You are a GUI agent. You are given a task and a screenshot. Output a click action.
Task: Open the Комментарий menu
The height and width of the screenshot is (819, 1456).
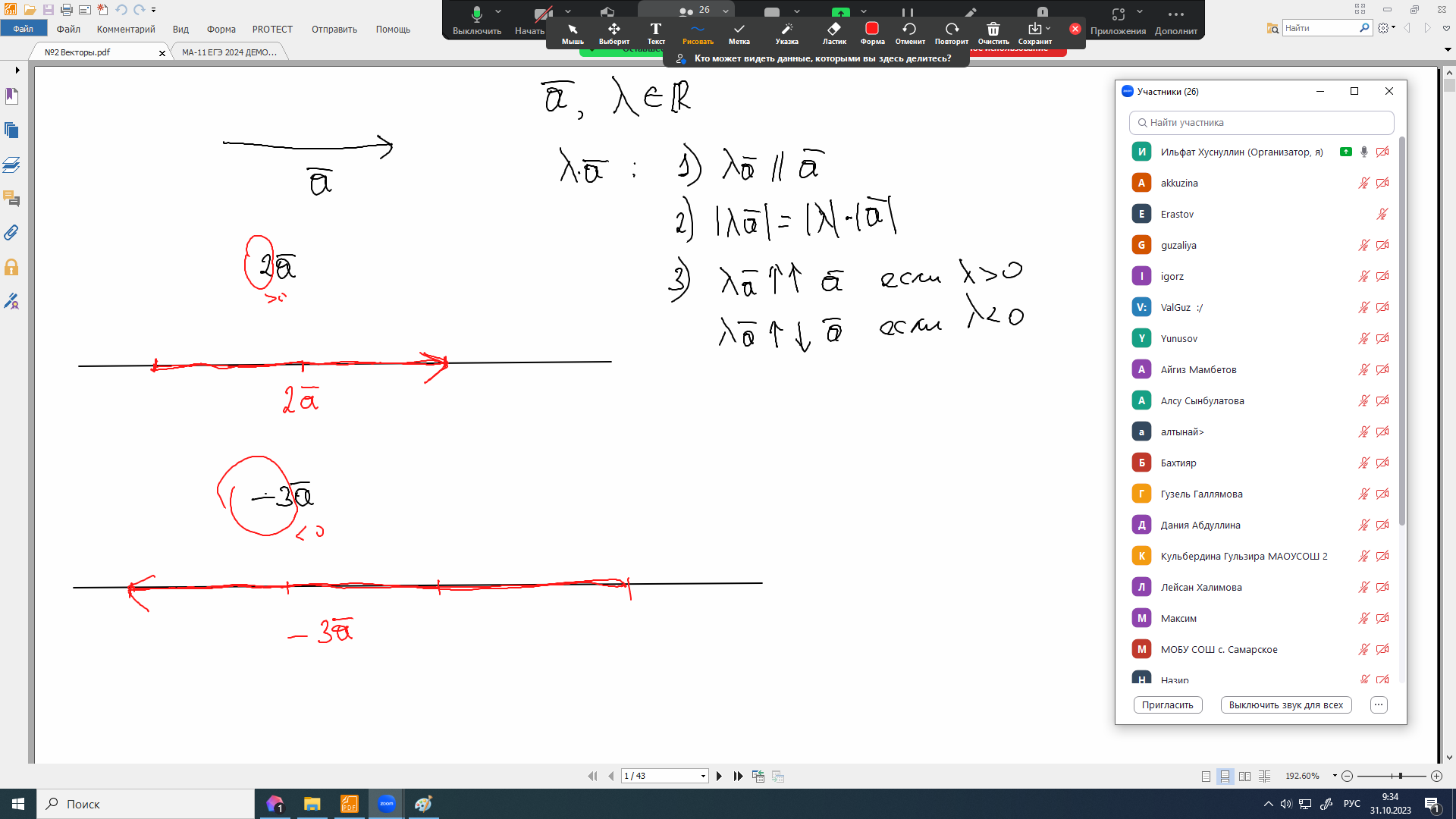pyautogui.click(x=126, y=30)
